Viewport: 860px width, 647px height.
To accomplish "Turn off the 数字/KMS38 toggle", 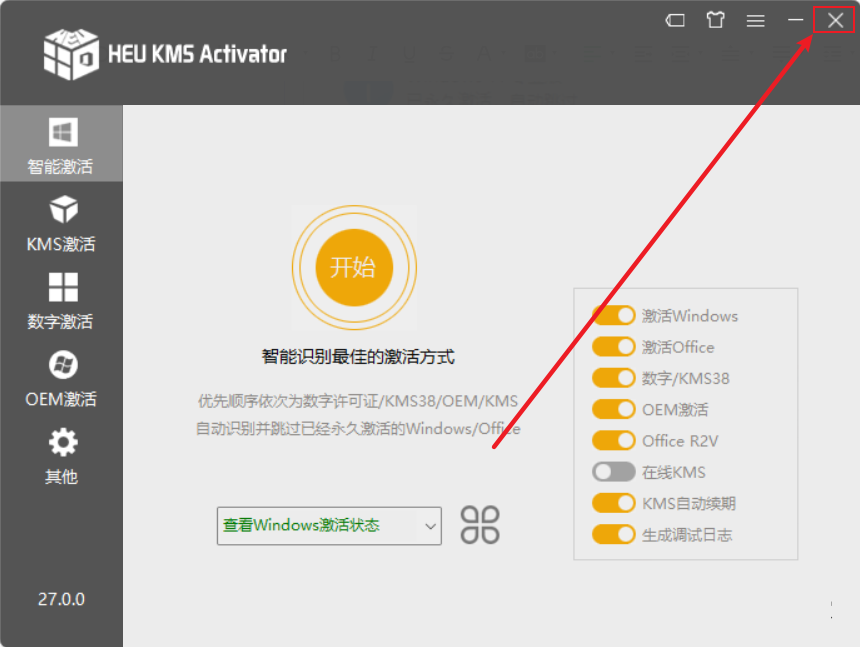I will [x=613, y=378].
